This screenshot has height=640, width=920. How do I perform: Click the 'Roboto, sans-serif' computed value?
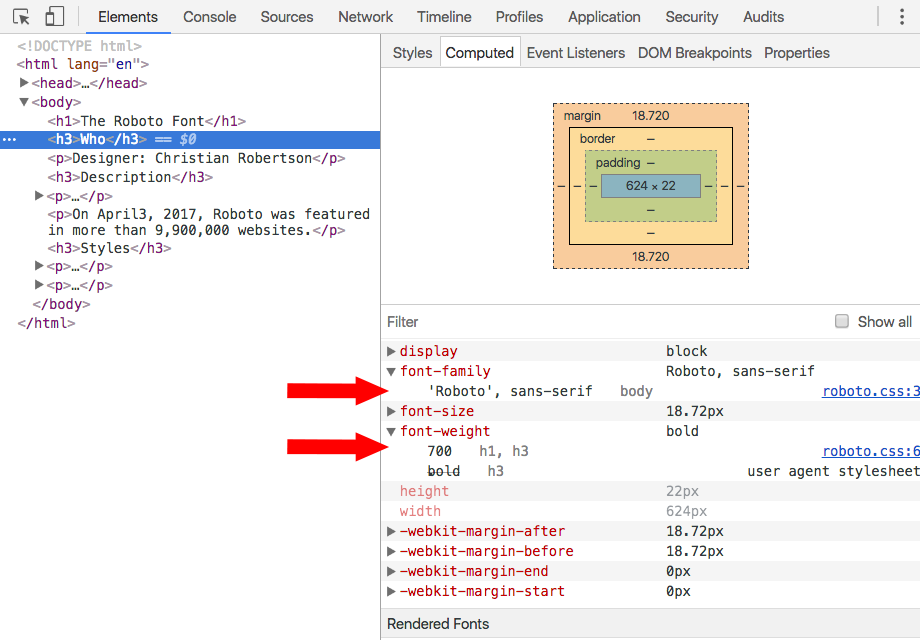tap(740, 371)
